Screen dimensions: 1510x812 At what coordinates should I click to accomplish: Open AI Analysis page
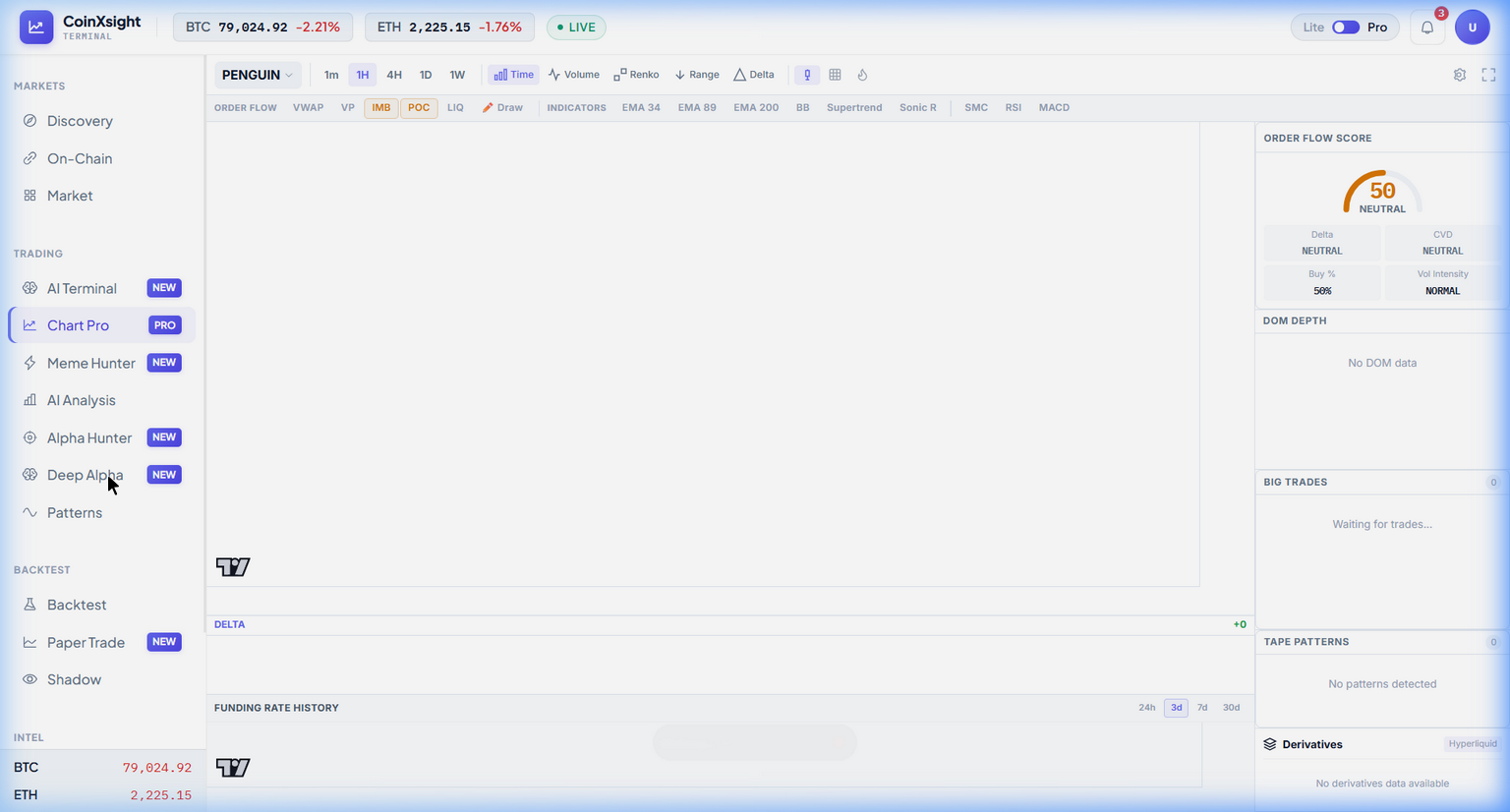102,400
